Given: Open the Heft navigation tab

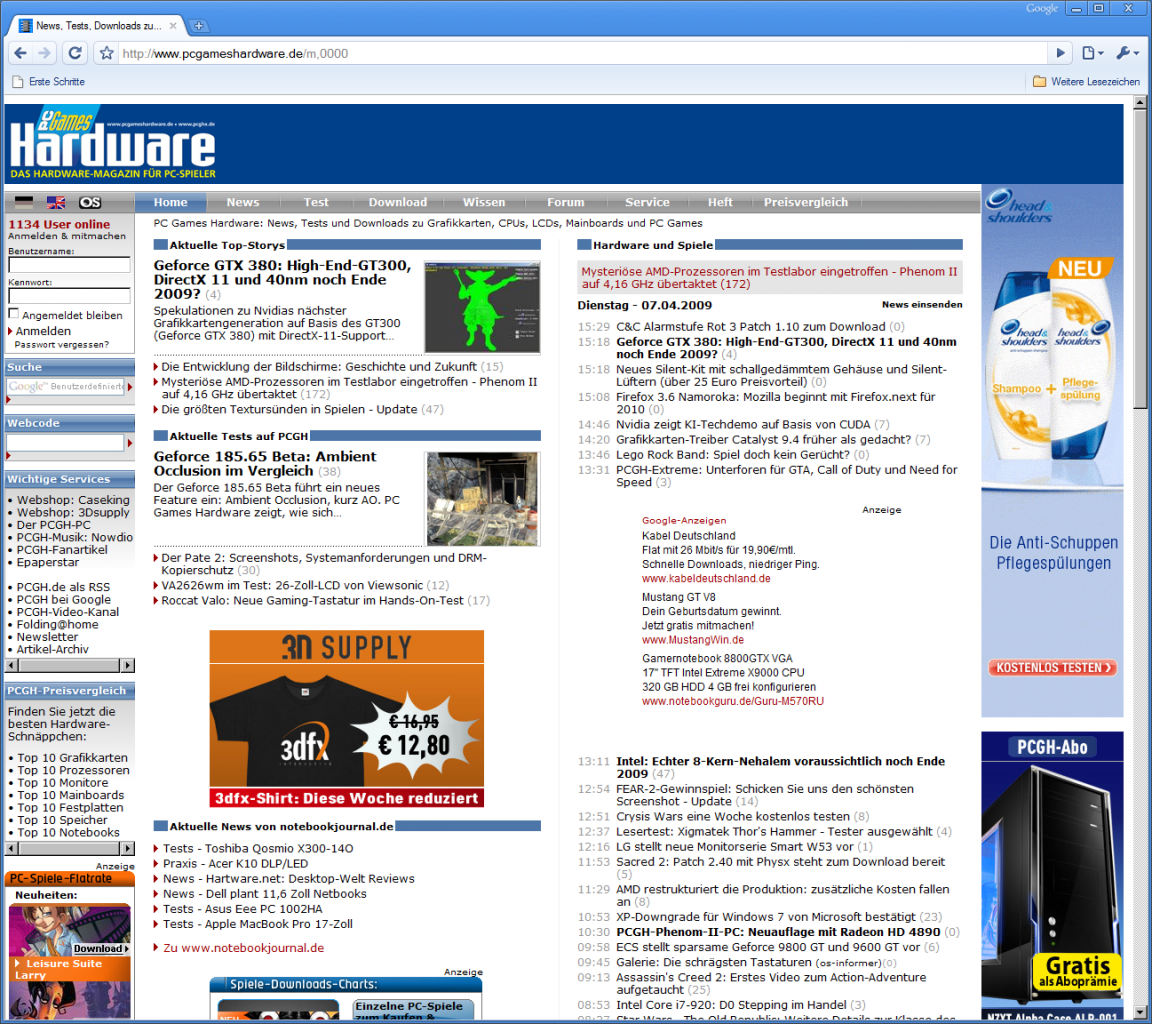Looking at the screenshot, I should pos(719,203).
